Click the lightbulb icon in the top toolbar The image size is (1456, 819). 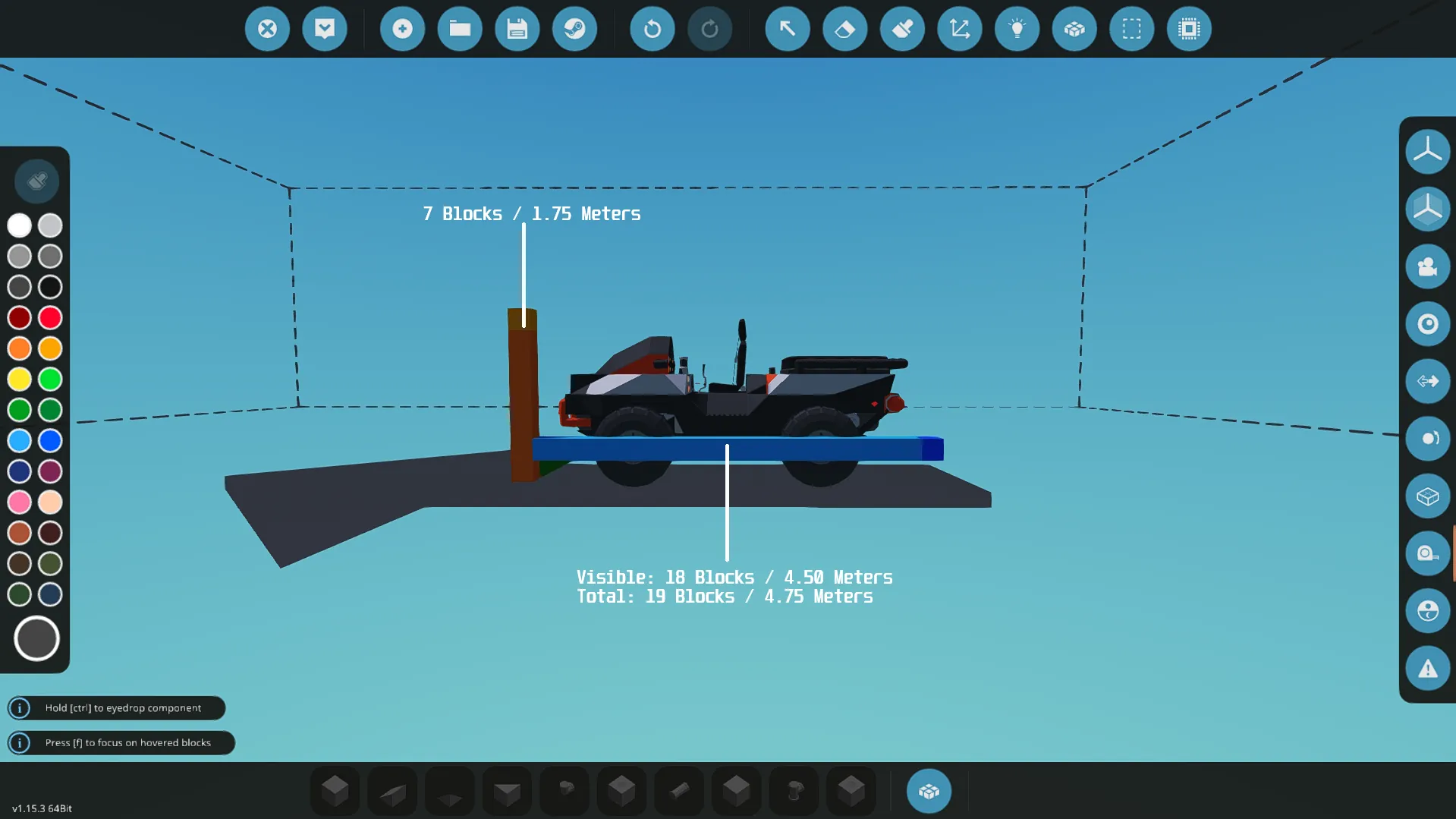pyautogui.click(x=1017, y=29)
